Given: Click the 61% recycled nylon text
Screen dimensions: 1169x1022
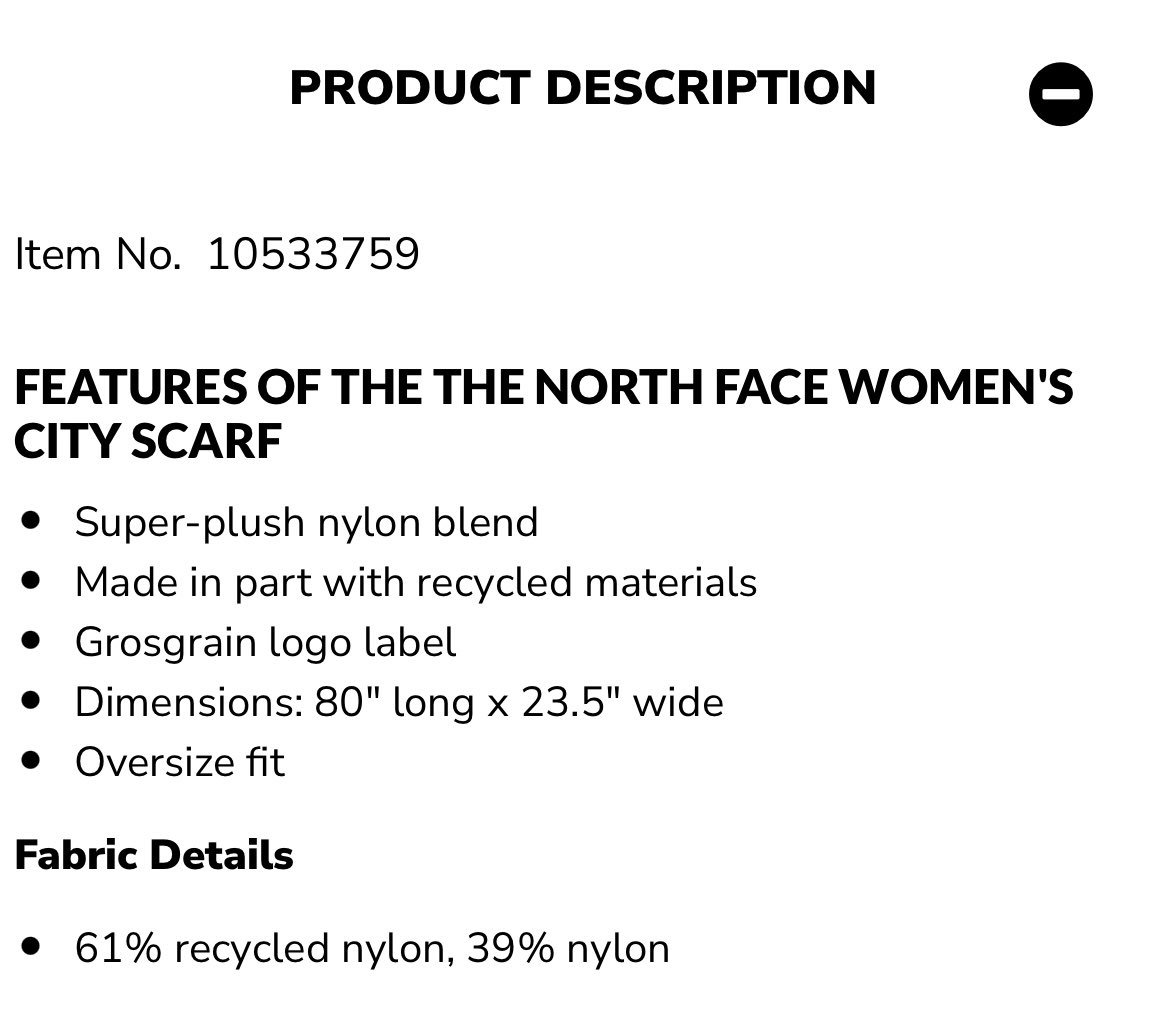Looking at the screenshot, I should (265, 949).
